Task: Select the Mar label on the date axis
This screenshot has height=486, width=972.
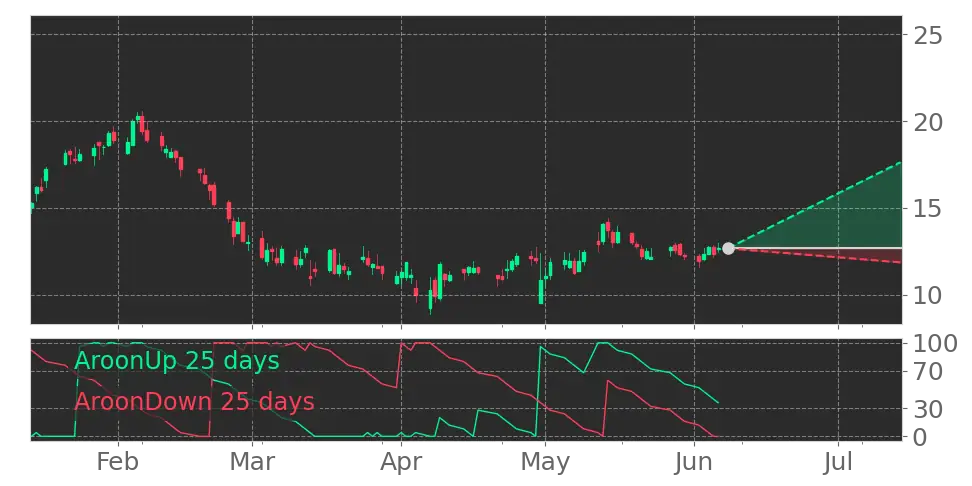Action: (x=252, y=462)
